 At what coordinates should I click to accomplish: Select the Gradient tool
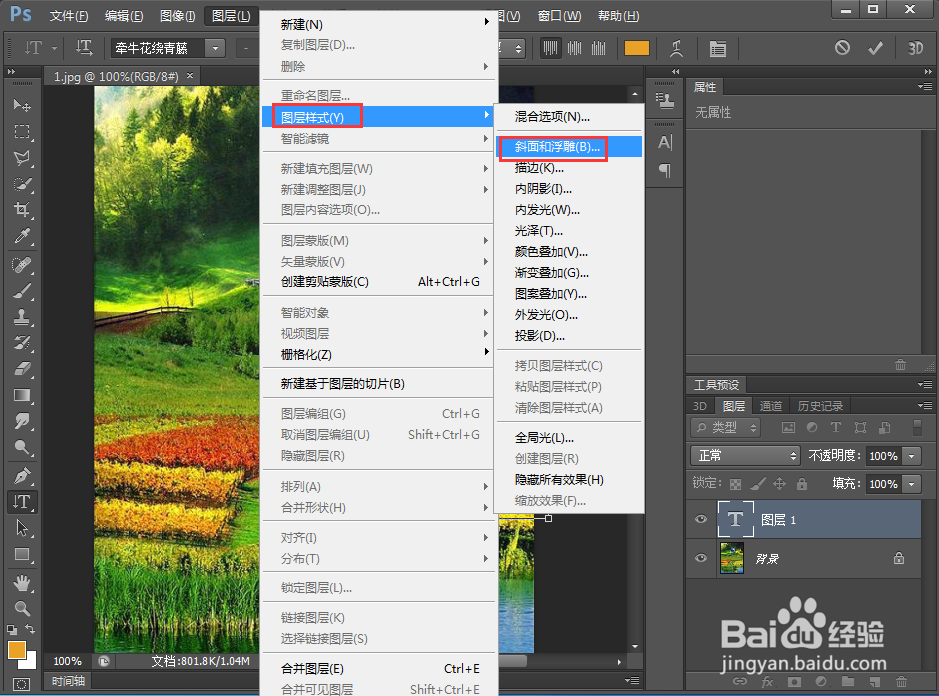coord(22,395)
